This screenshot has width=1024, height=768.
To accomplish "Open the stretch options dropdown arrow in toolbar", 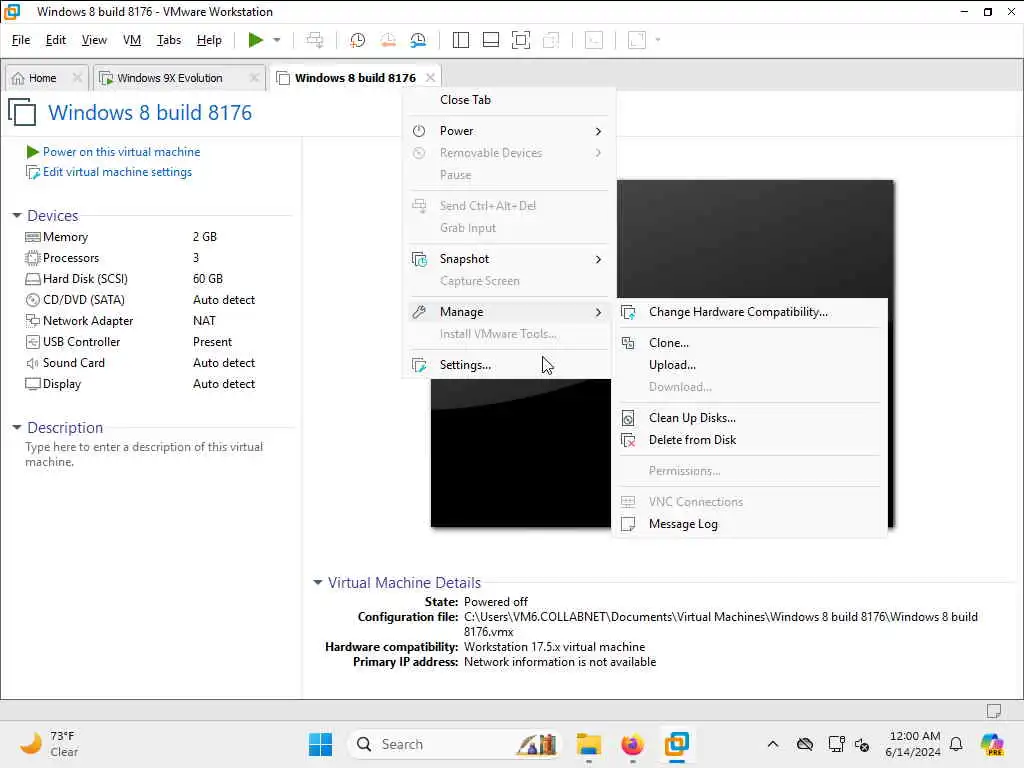I will pyautogui.click(x=658, y=40).
